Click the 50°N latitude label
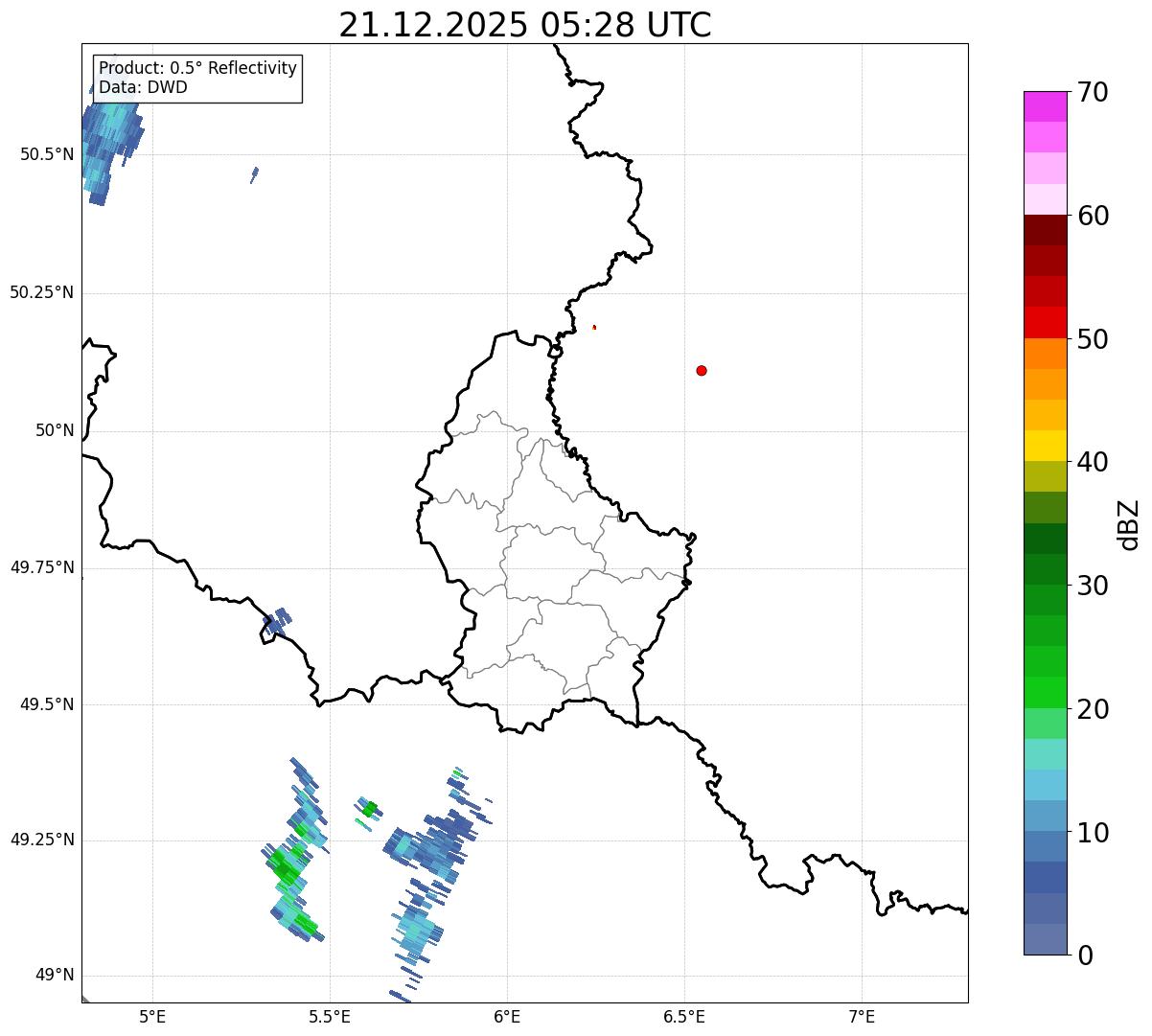Image resolution: width=1152 pixels, height=1036 pixels. 55,430
